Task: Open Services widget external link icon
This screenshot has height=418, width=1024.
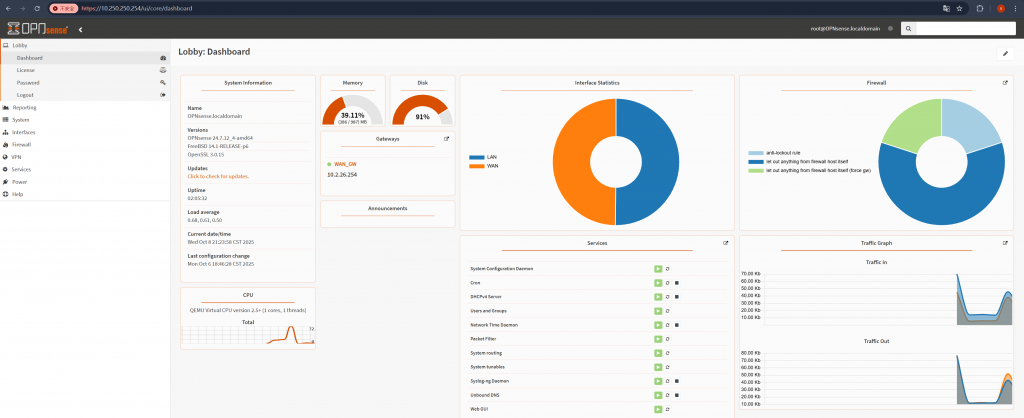Action: pyautogui.click(x=726, y=243)
